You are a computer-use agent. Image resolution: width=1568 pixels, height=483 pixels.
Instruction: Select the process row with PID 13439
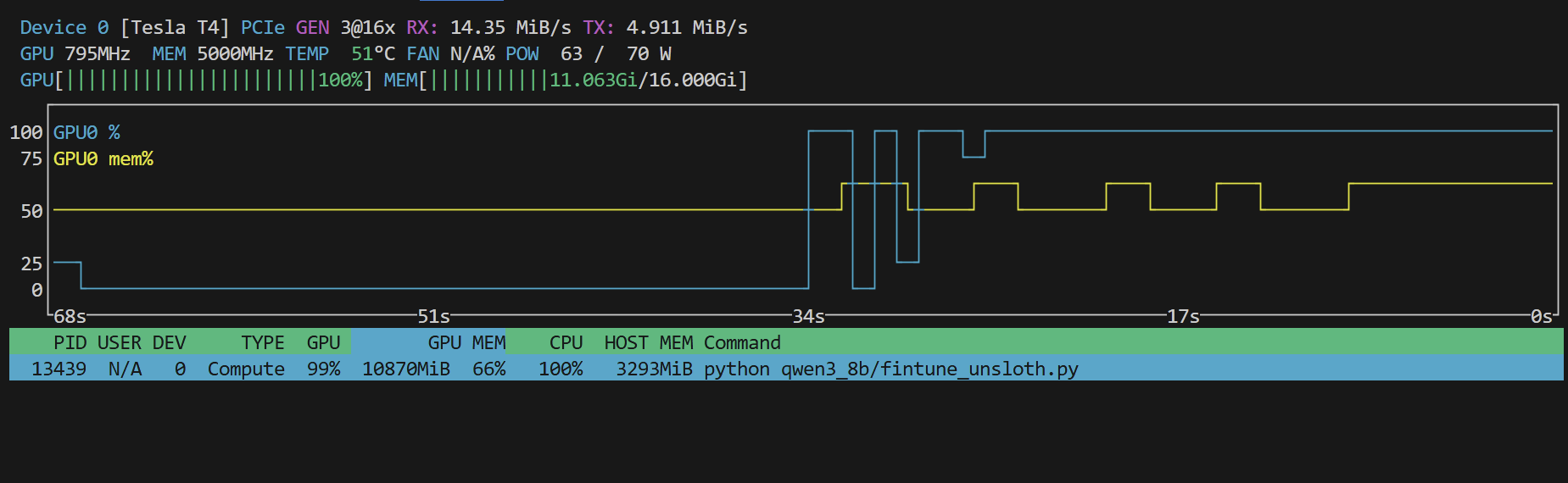[x=59, y=369]
